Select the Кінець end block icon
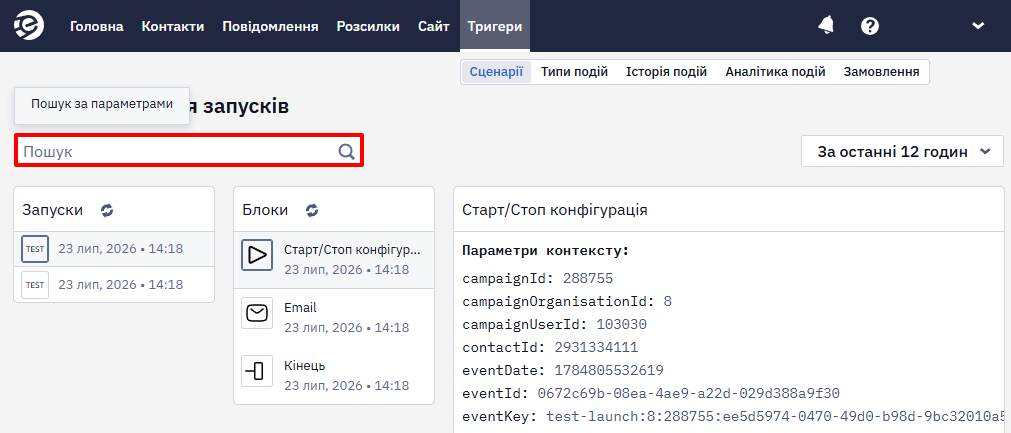The image size is (1011, 433). point(257,371)
